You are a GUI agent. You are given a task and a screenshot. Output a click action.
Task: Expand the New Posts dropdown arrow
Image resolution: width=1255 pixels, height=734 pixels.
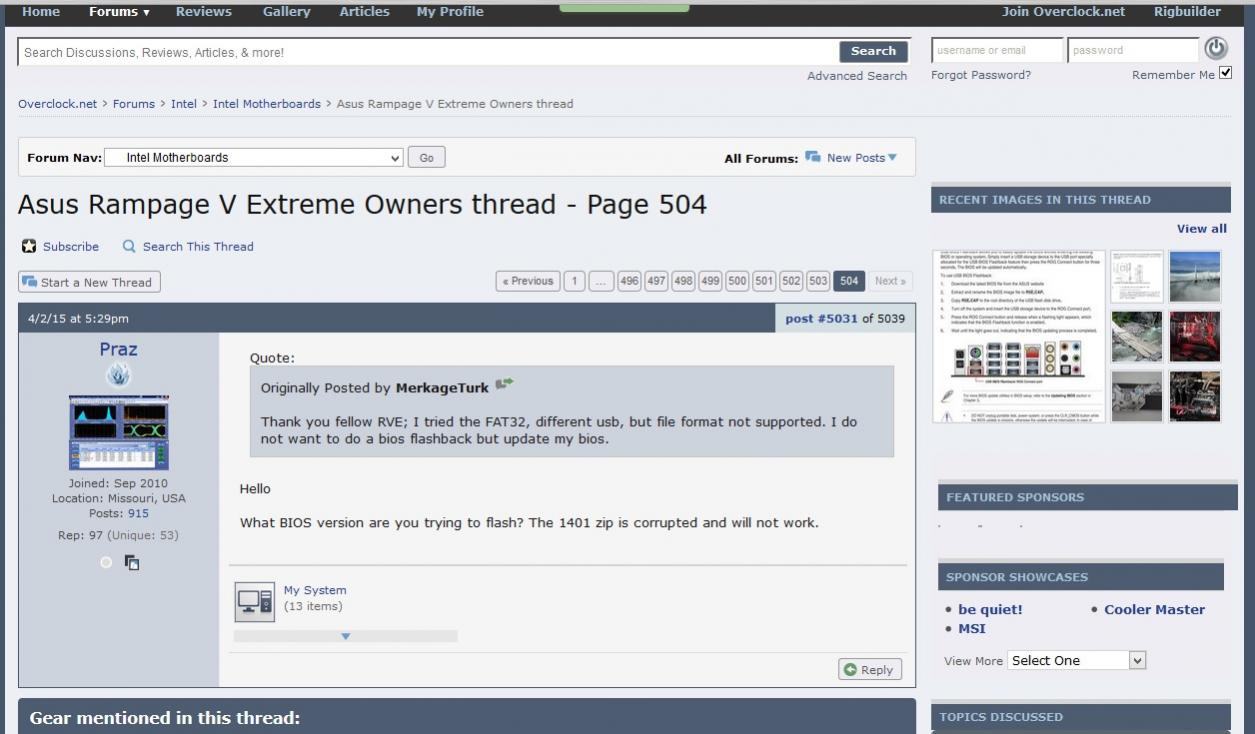[x=893, y=157]
